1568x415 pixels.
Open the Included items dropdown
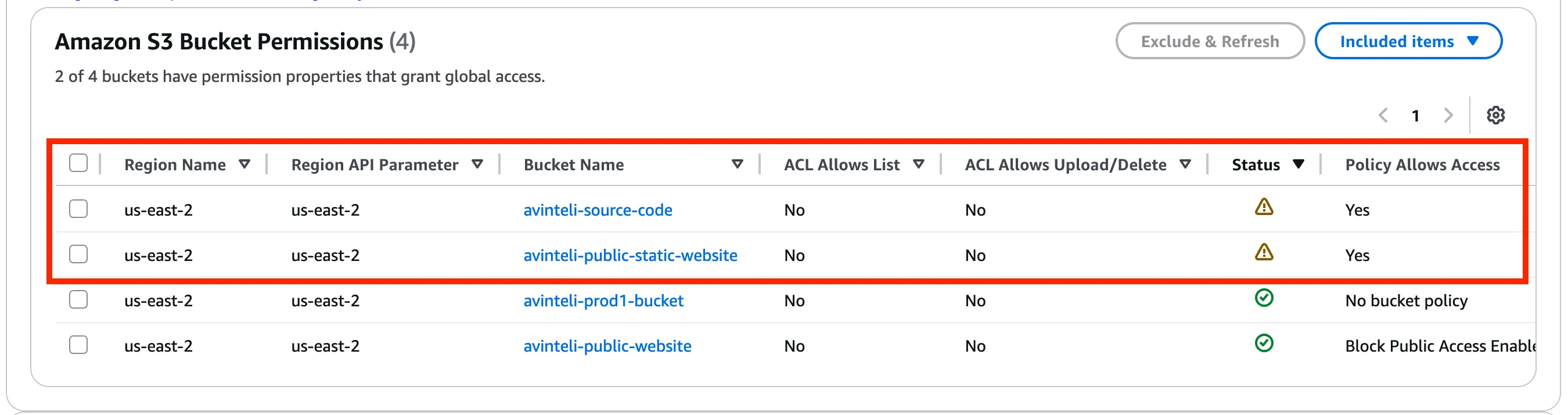(x=1408, y=41)
